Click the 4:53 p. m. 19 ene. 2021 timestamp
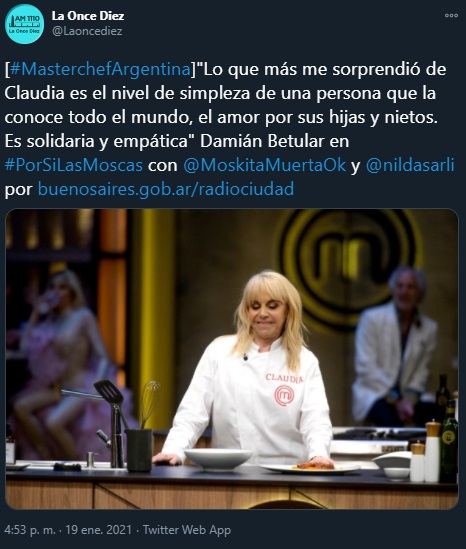Screen dimensions: 466x549 (68, 530)
